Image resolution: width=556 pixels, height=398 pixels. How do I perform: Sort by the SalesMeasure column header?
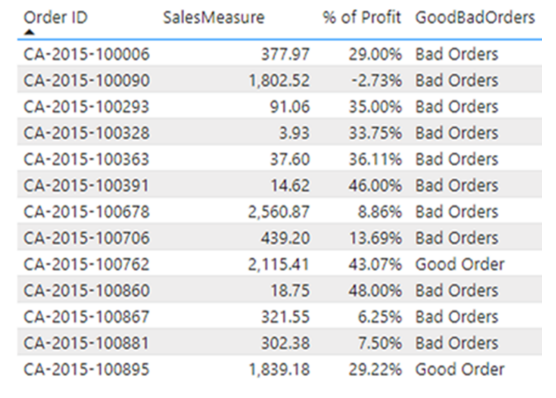[x=214, y=17]
